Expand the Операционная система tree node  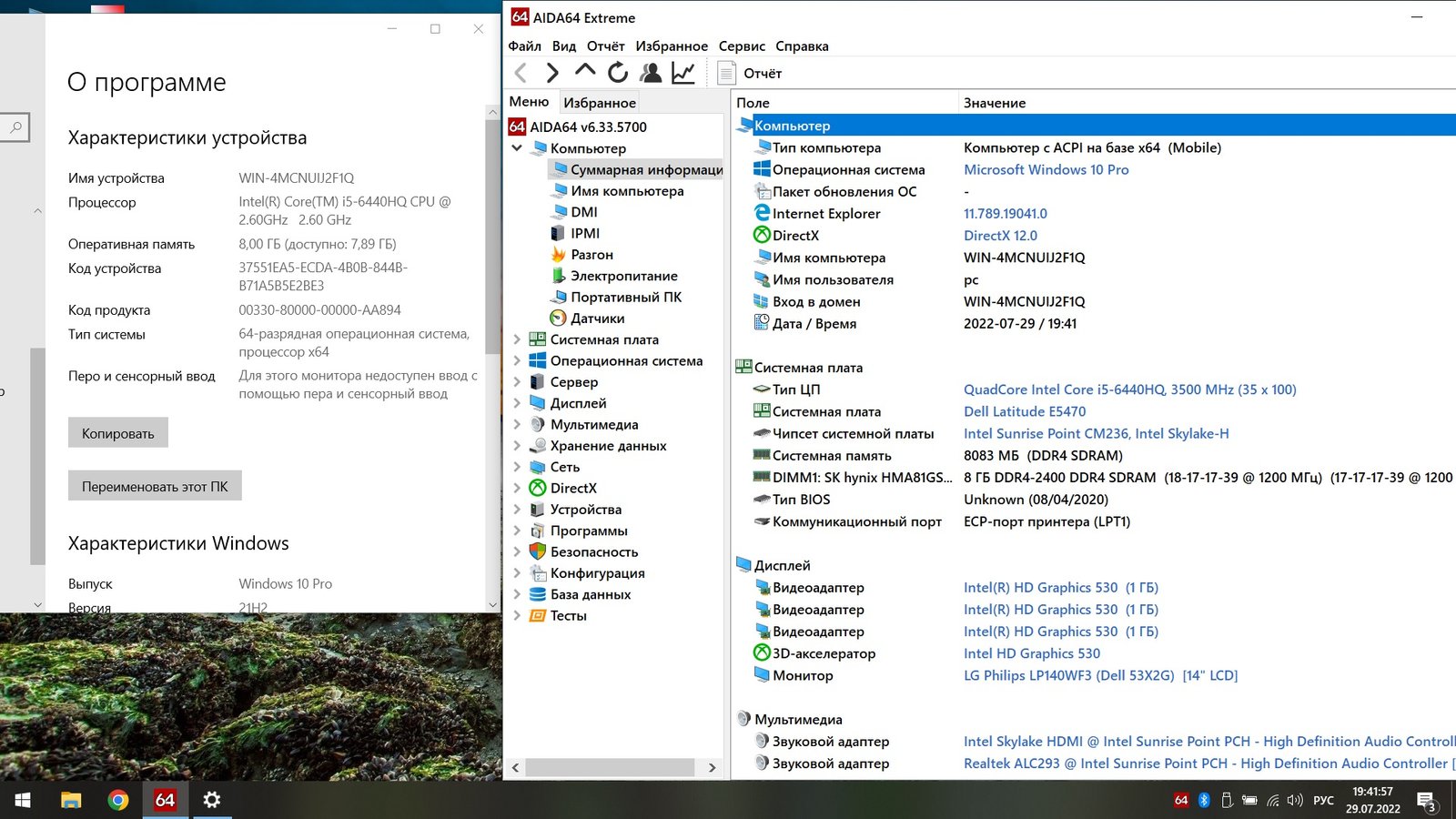pyautogui.click(x=517, y=360)
